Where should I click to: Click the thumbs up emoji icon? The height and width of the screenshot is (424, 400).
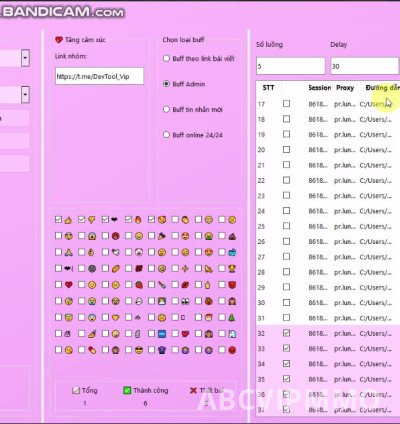click(68, 220)
